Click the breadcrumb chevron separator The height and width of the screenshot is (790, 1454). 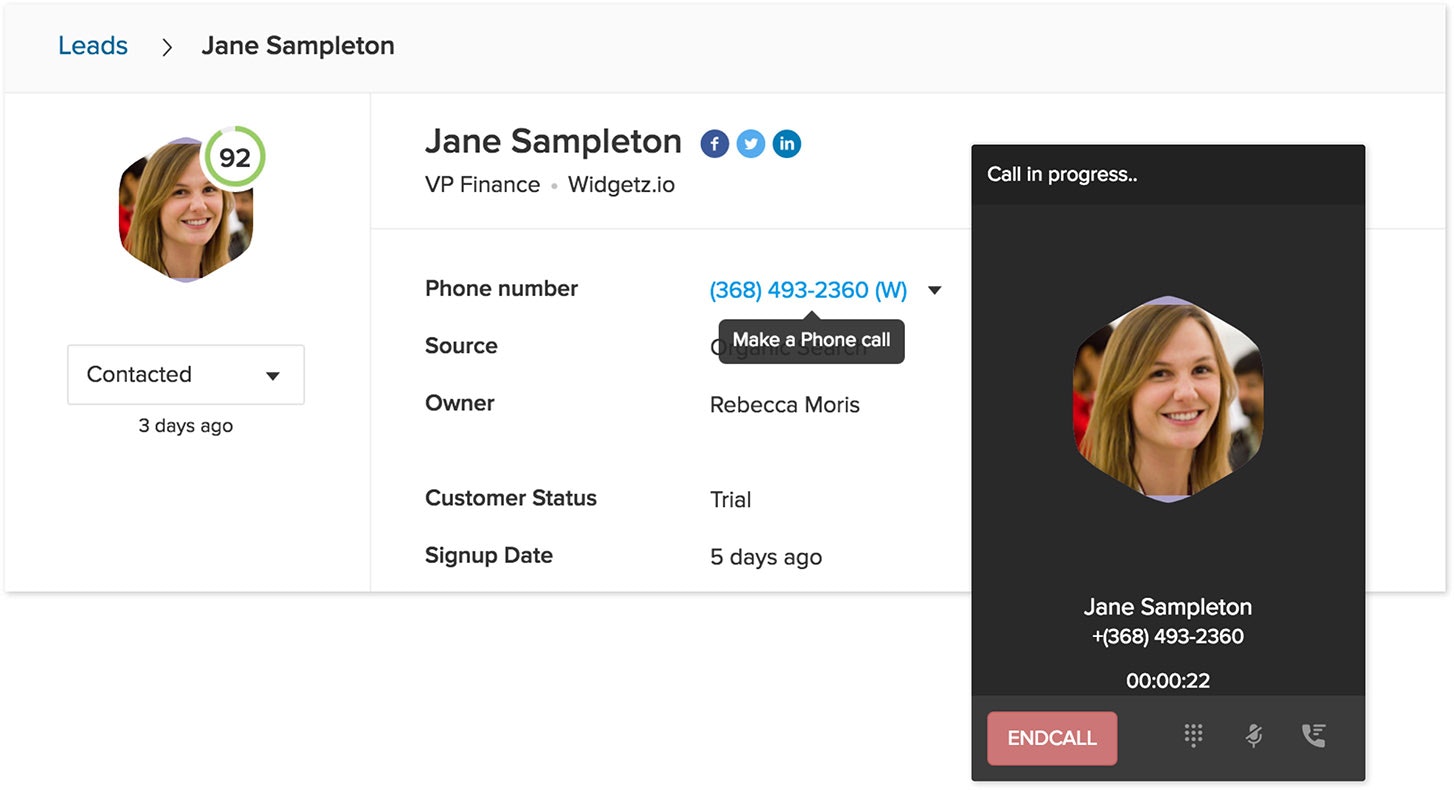[x=167, y=47]
